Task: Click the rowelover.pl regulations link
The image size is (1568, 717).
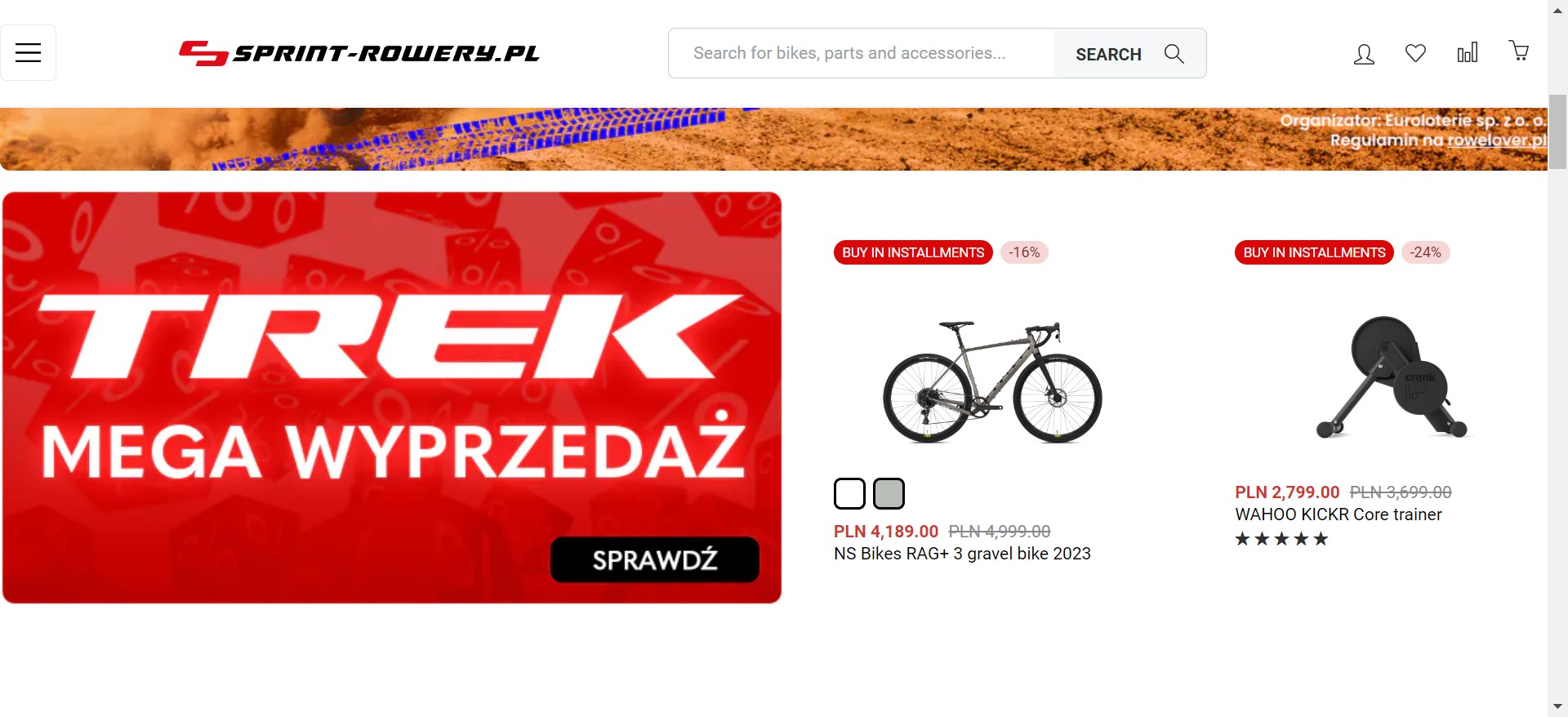Action: [1497, 140]
